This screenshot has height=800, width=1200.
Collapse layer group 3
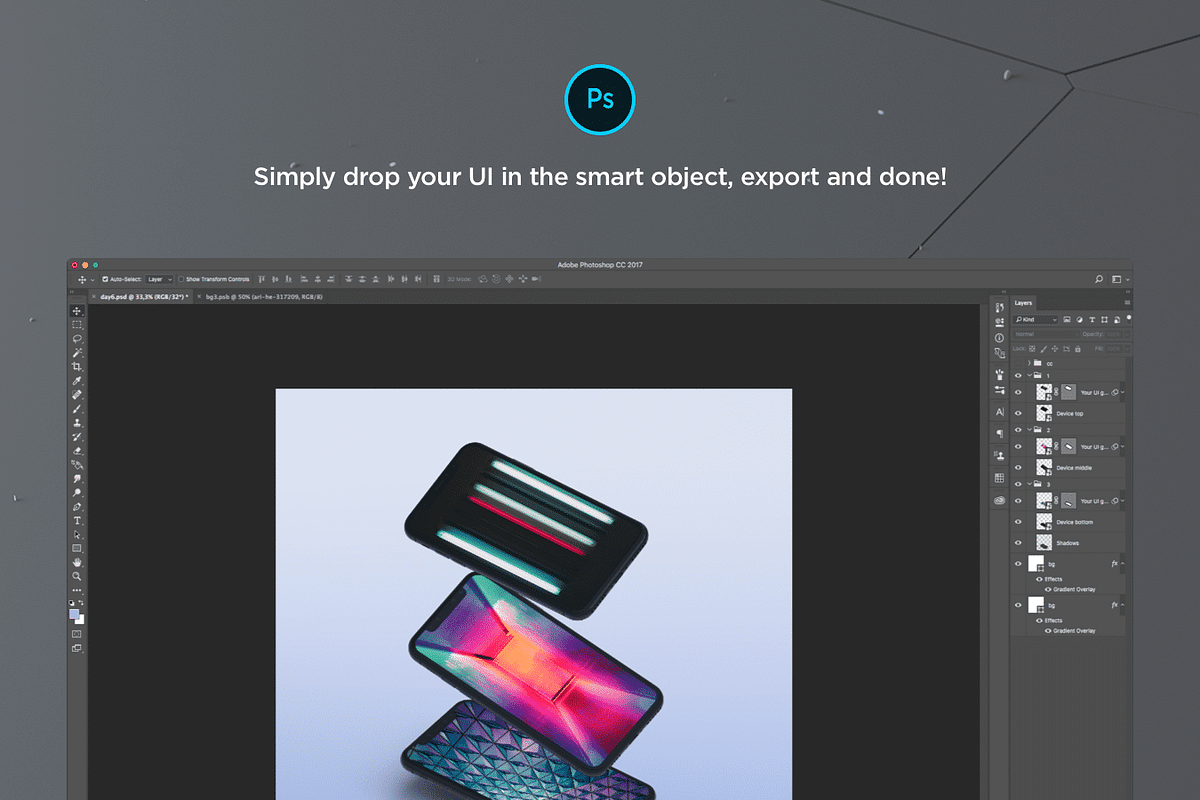pyautogui.click(x=1029, y=484)
